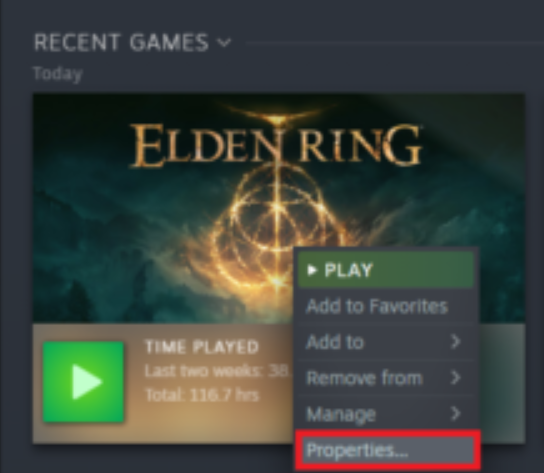
Task: Expand the Add to arrow chevron
Action: pos(456,341)
